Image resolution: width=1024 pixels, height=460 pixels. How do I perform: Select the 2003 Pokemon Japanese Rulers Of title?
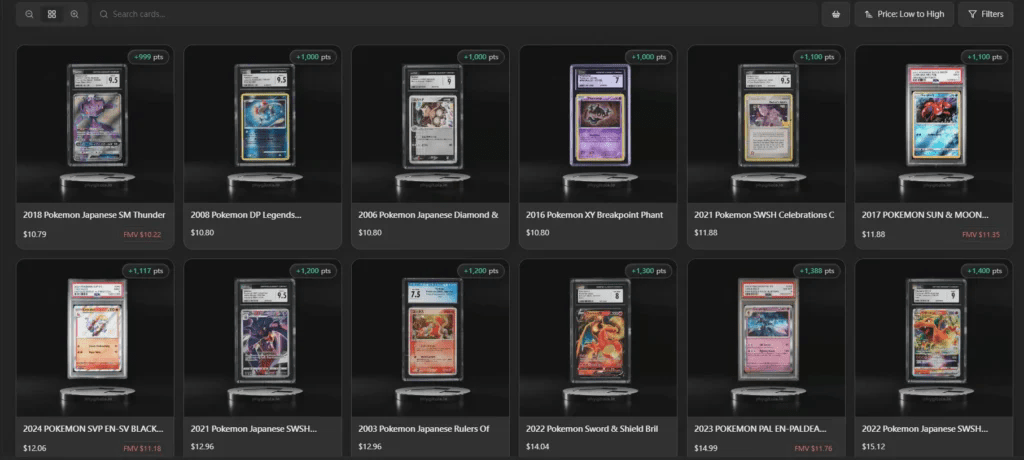click(424, 429)
